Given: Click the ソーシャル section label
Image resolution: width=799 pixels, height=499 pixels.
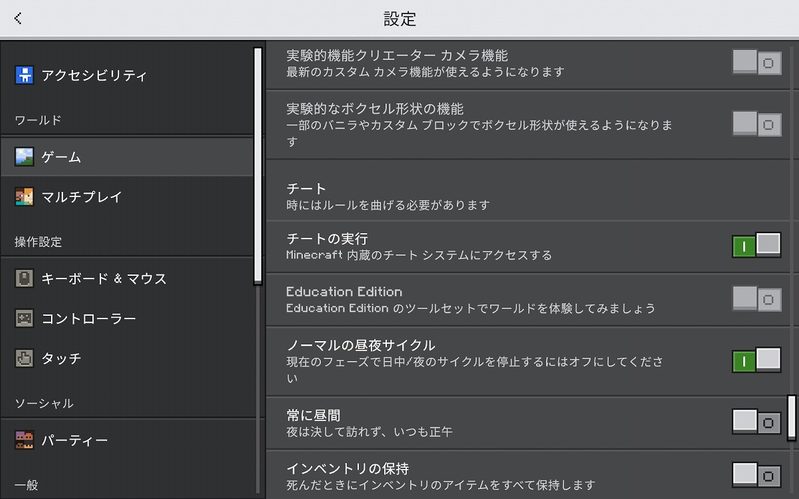Looking at the screenshot, I should click(44, 403).
